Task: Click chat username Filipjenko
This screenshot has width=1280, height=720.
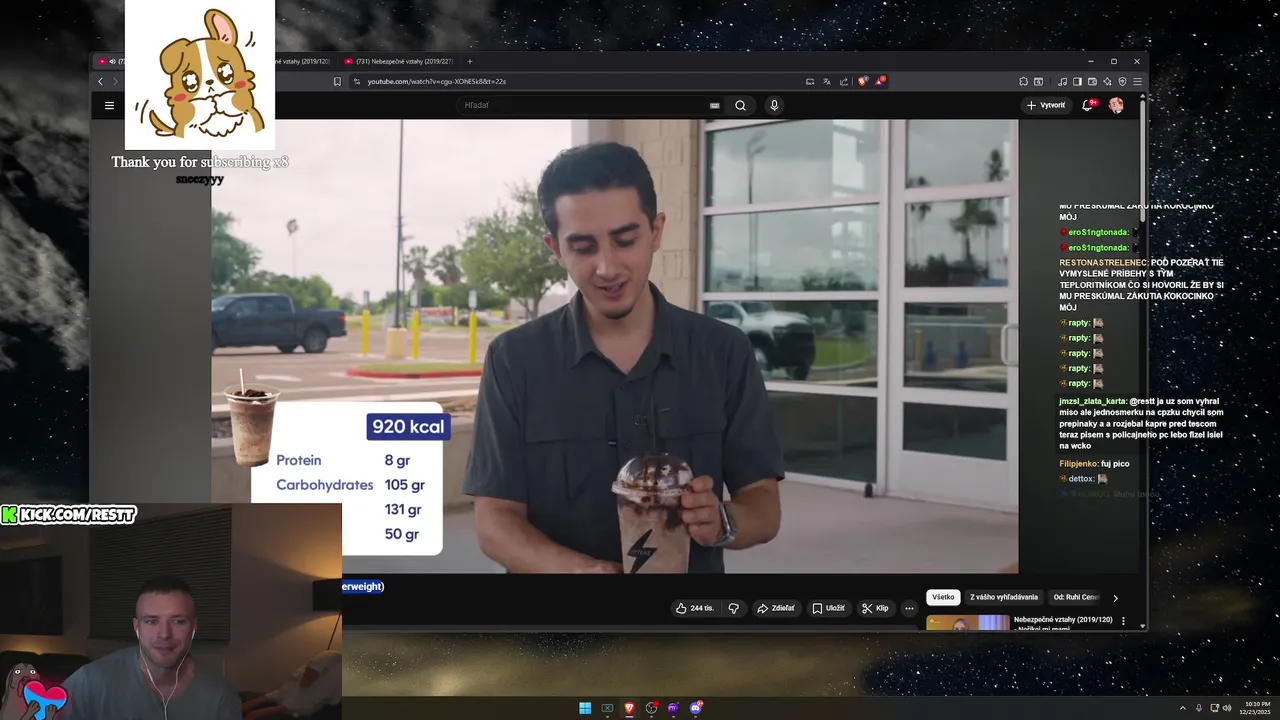Action: pos(1079,464)
